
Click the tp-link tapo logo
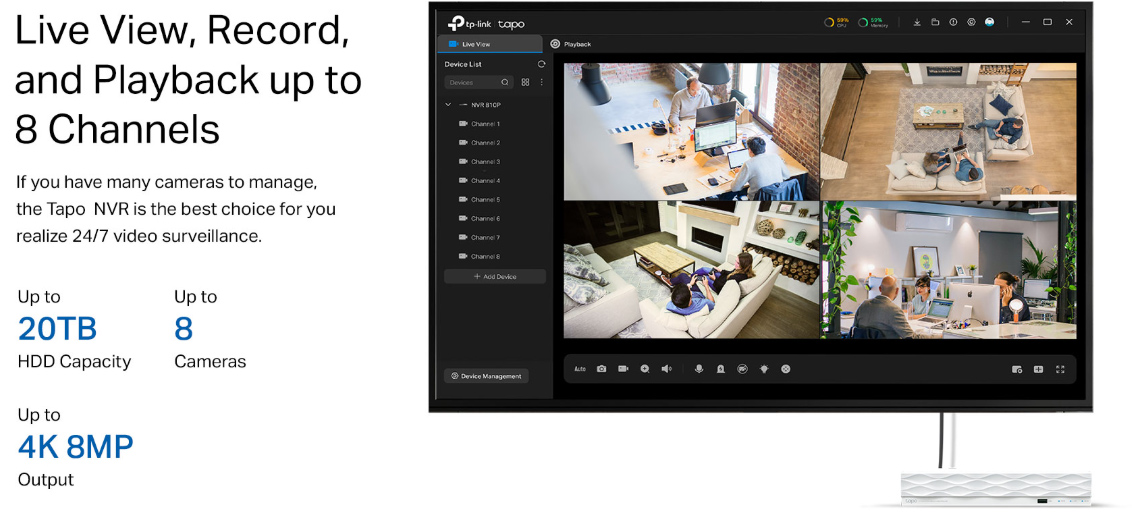pyautogui.click(x=486, y=23)
